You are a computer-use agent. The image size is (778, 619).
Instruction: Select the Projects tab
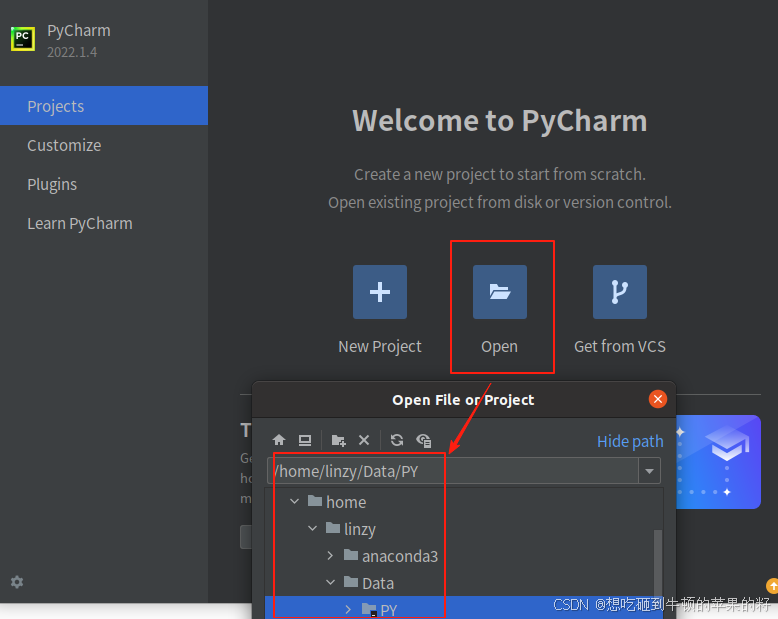[104, 106]
